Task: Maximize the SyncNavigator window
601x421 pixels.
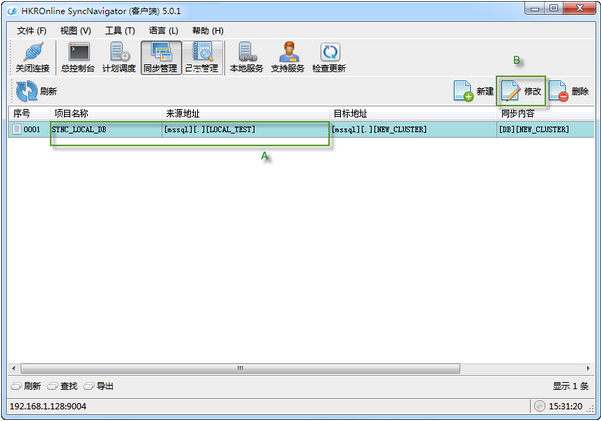Action: (x=553, y=8)
